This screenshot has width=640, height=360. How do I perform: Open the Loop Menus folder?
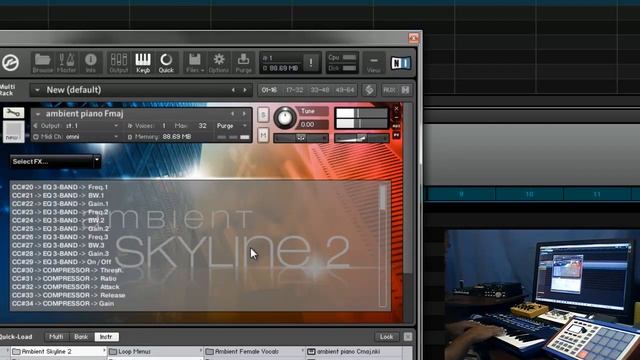[155, 351]
